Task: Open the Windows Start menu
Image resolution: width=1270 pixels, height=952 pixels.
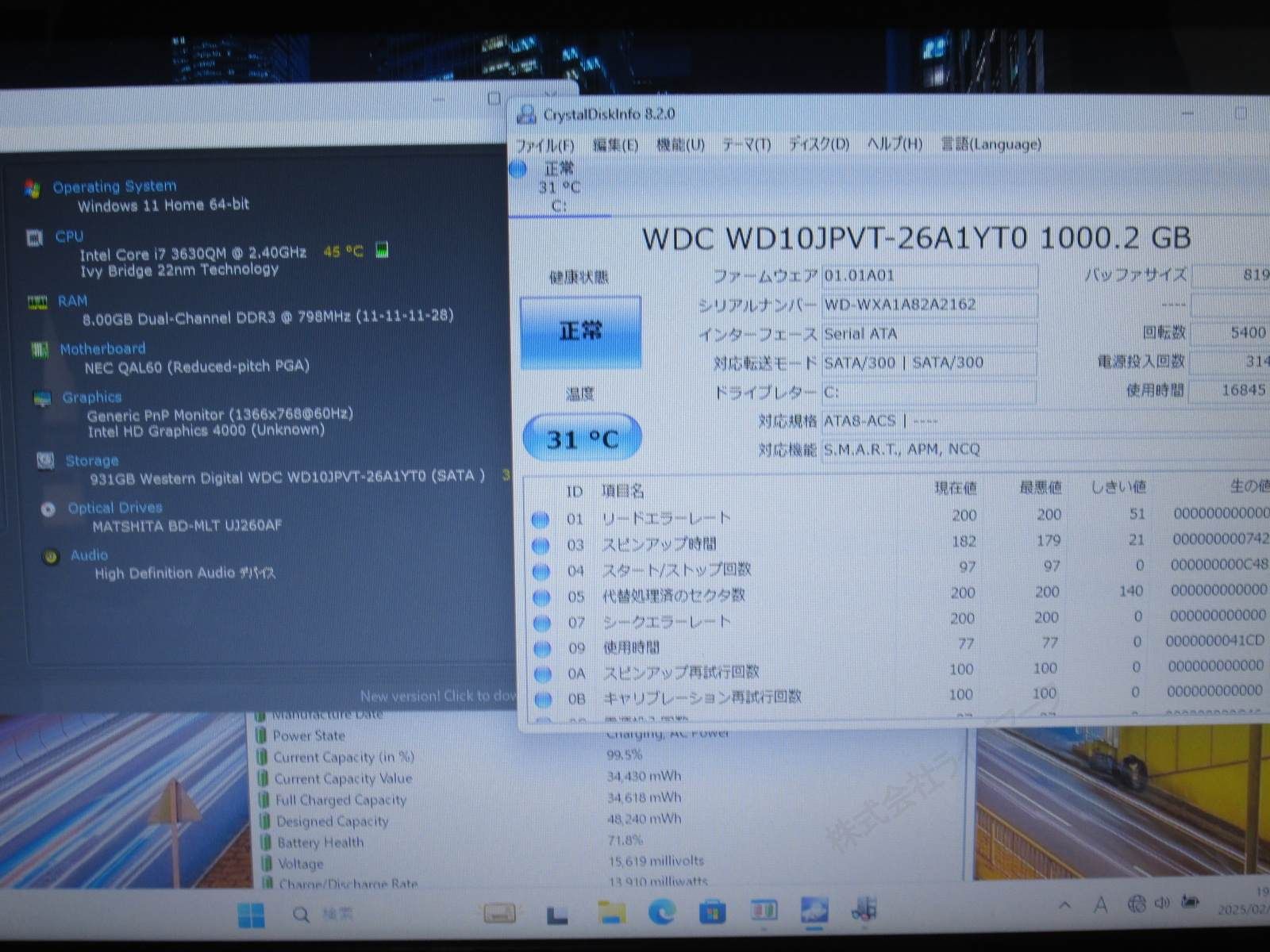Action: click(x=251, y=915)
